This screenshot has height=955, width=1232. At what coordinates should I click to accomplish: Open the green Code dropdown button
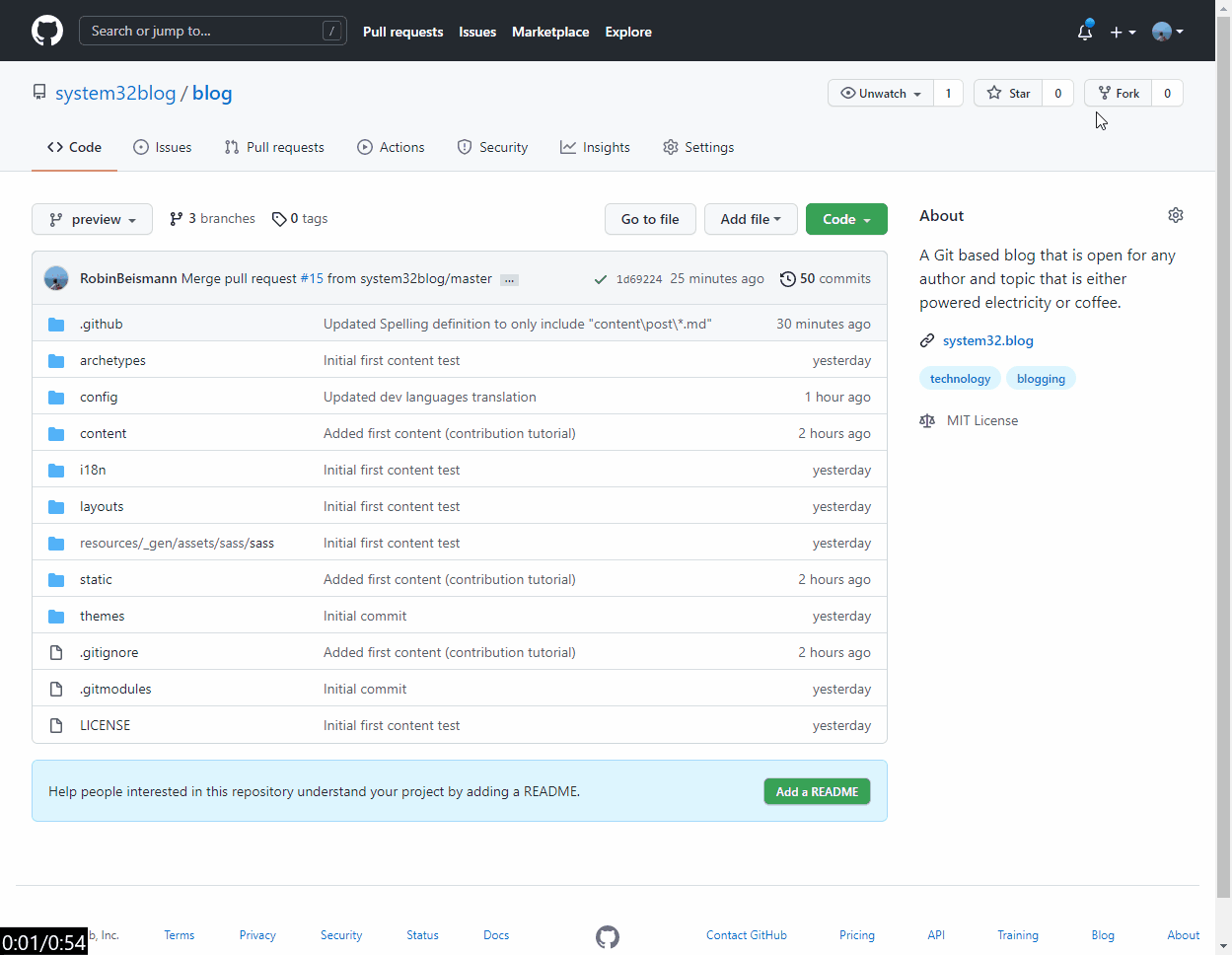(846, 219)
